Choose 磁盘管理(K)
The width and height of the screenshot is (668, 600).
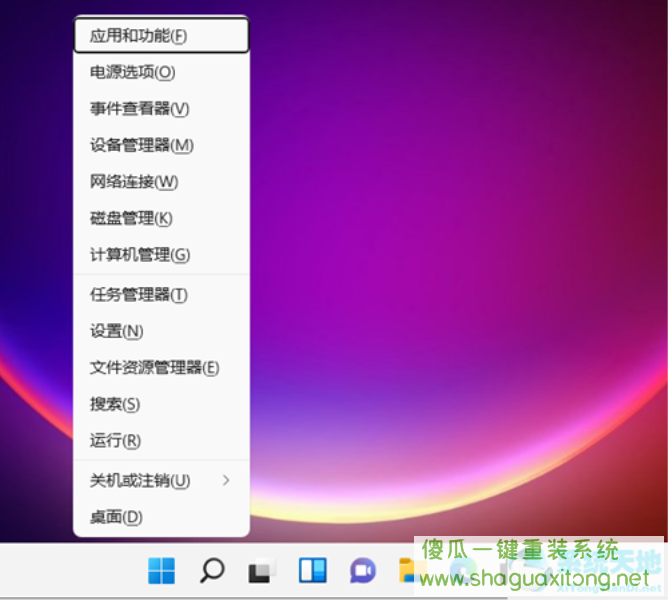pyautogui.click(x=161, y=219)
